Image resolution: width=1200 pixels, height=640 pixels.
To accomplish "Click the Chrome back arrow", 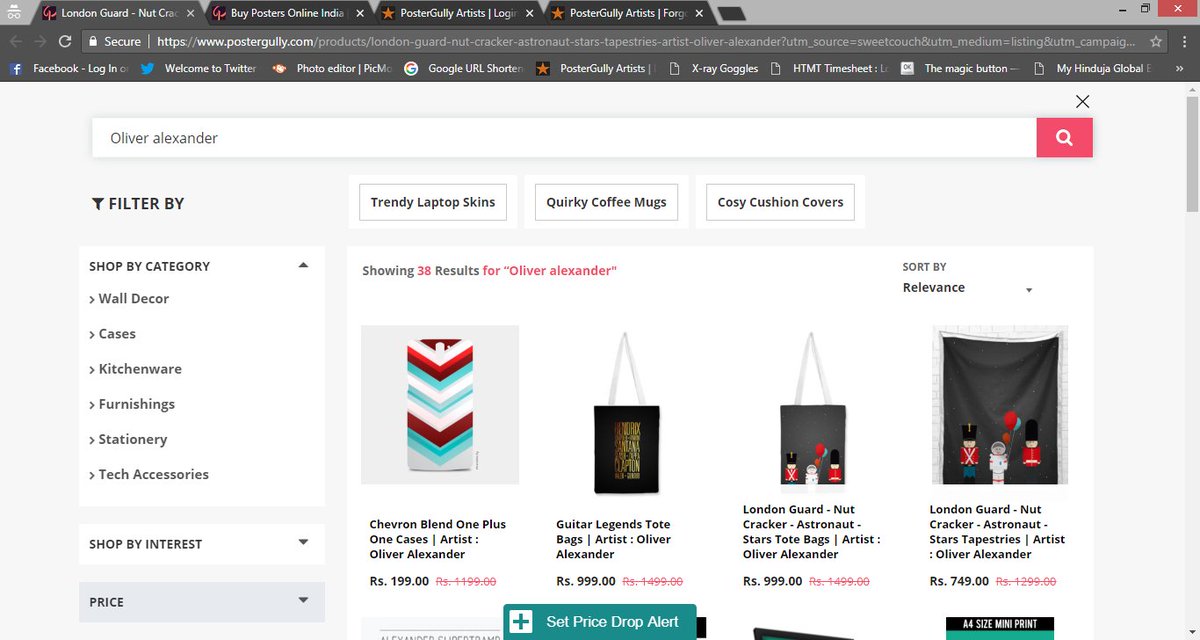I will pyautogui.click(x=15, y=42).
